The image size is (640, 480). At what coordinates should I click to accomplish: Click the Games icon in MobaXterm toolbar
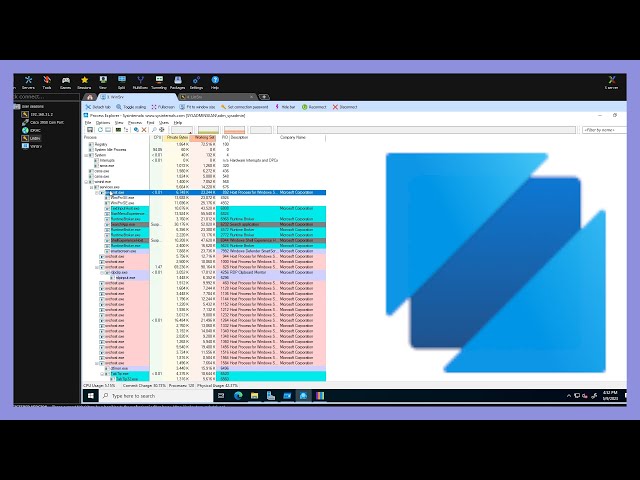click(65, 82)
